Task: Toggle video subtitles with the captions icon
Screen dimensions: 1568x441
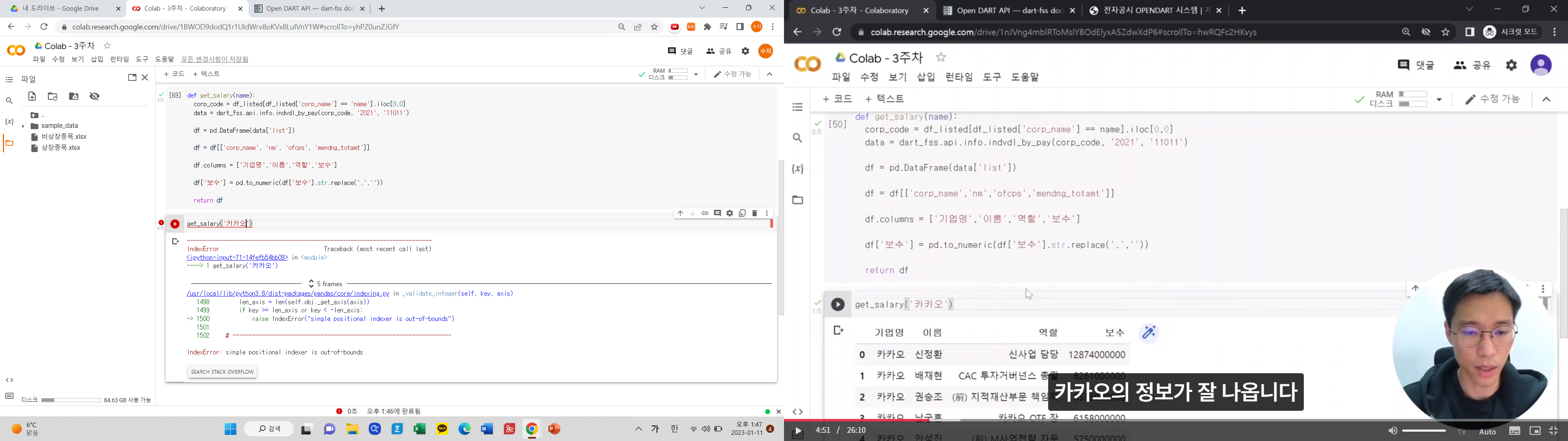Action: (x=1515, y=431)
